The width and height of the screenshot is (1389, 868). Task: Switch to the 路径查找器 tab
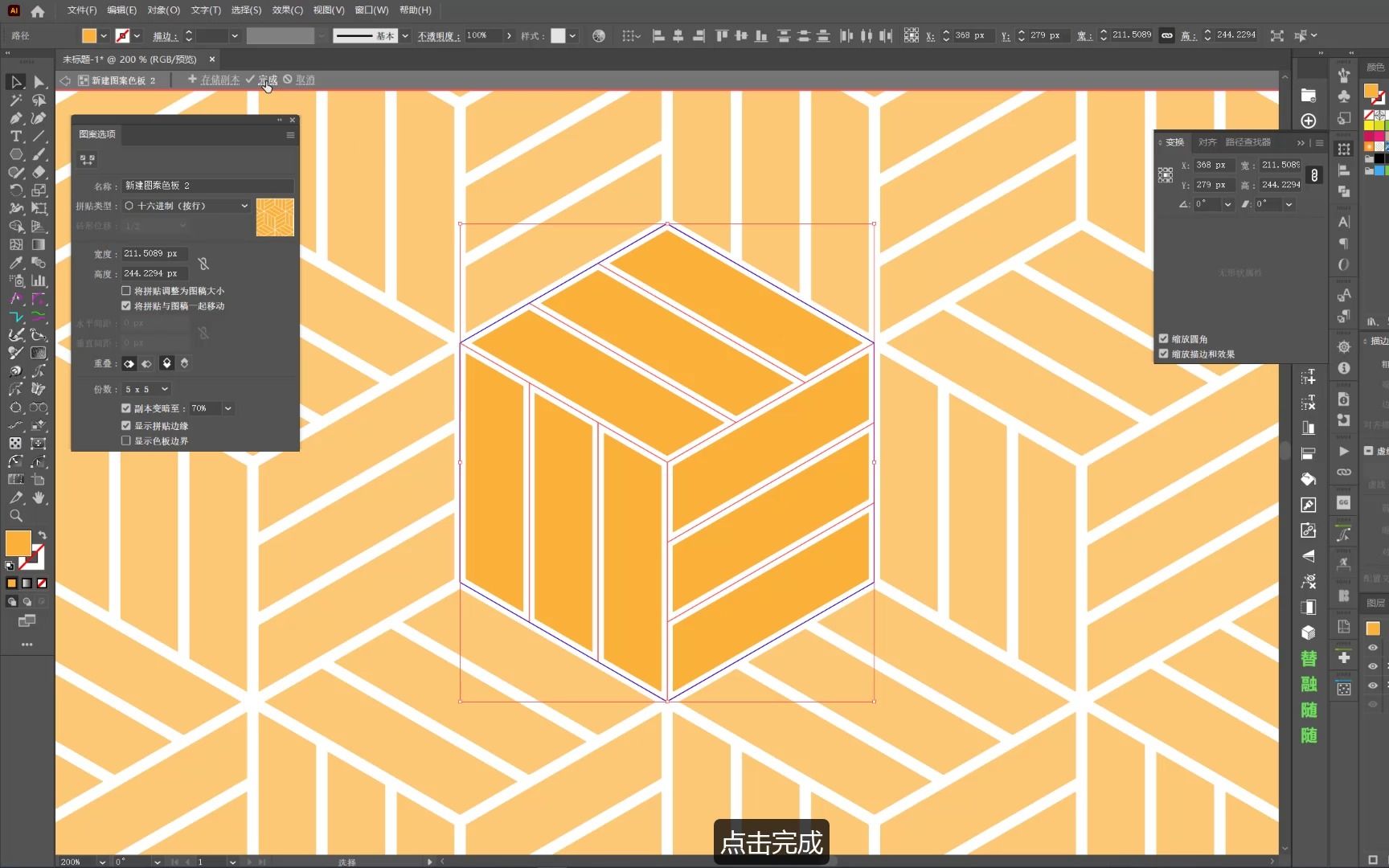[1248, 141]
